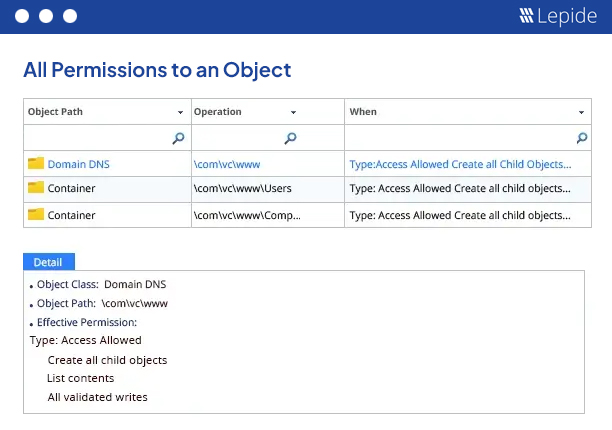The image size is (612, 430).
Task: Select Container label in \com\vc\www\Comp... row
Action: (x=71, y=215)
